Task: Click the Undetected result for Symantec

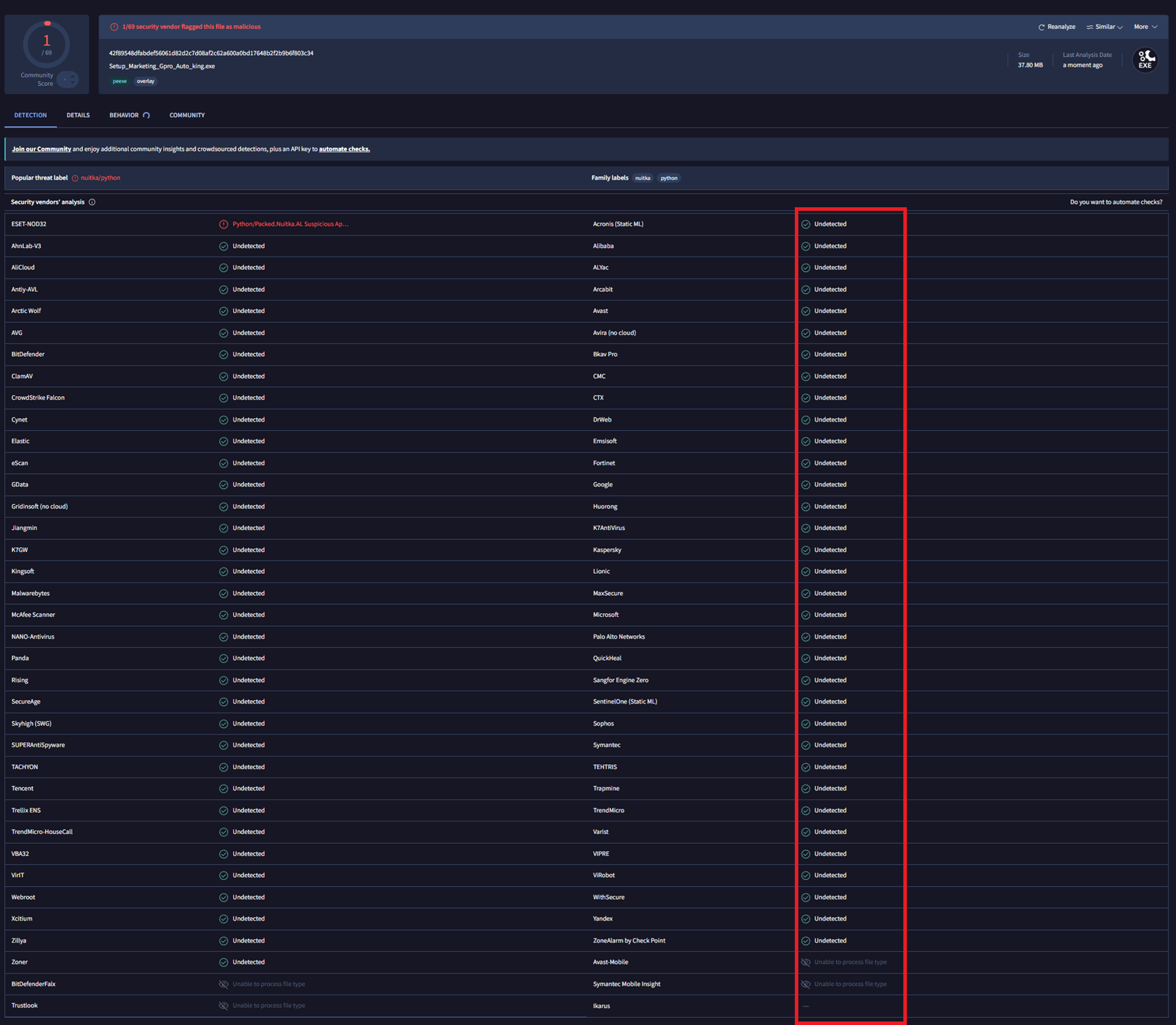Action: (831, 745)
